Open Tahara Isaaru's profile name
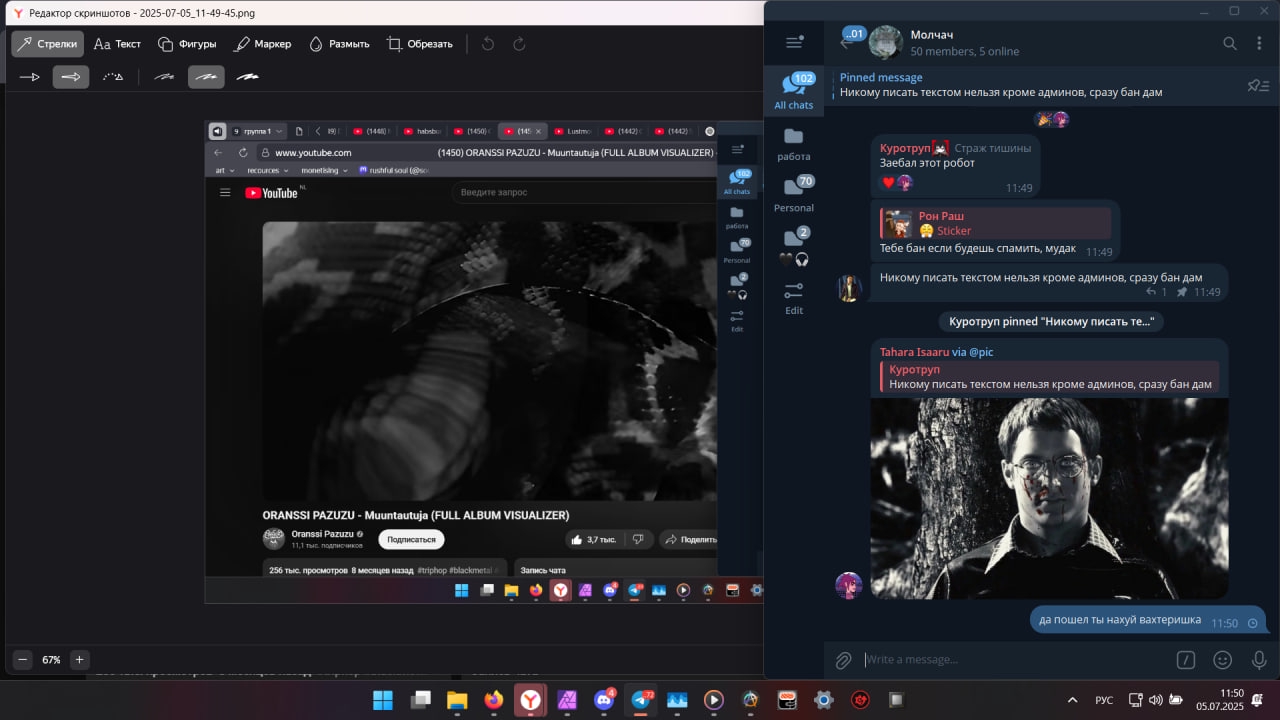The width and height of the screenshot is (1280, 720). click(914, 352)
